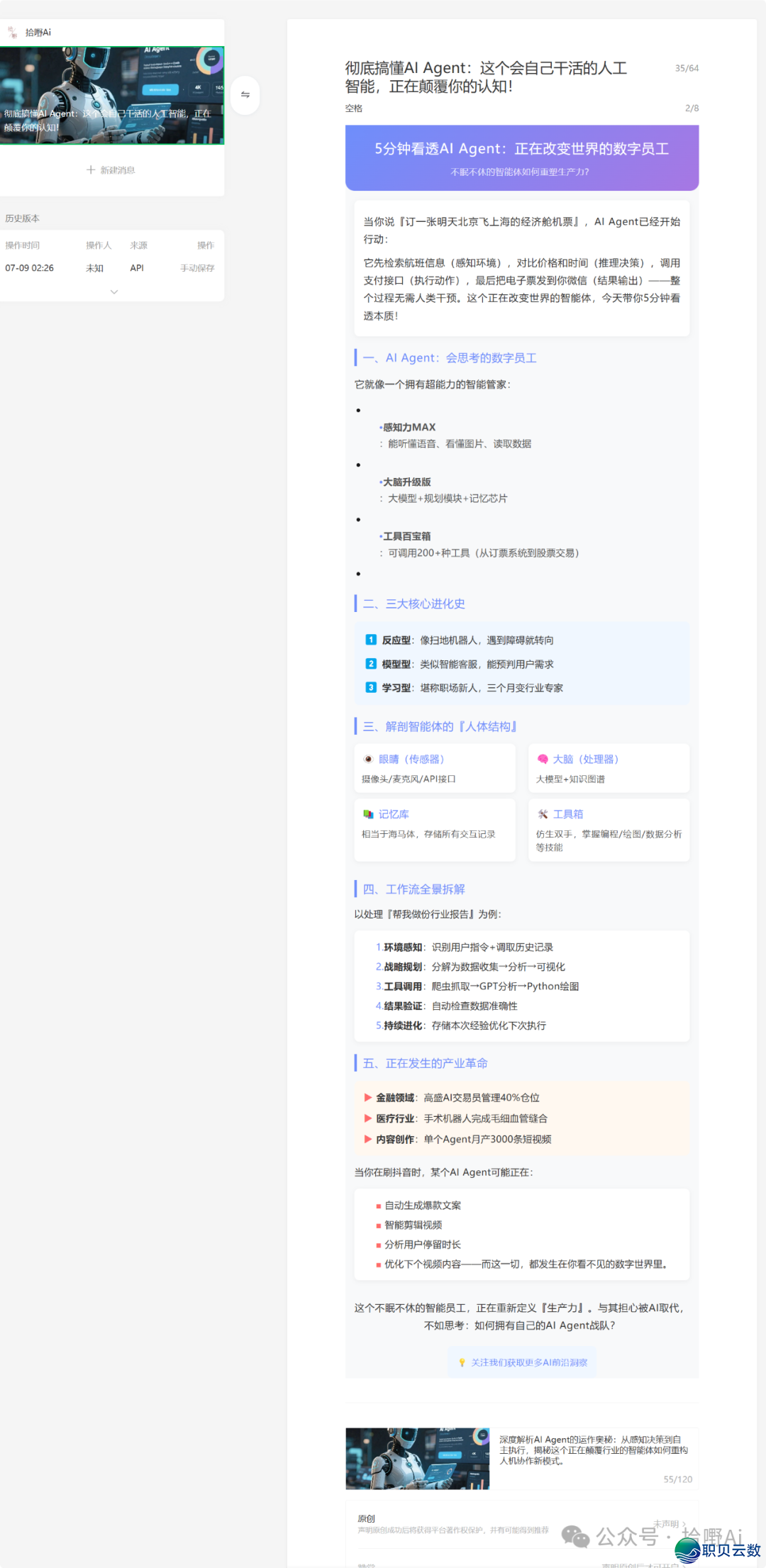Expand the history versions list chevron

click(114, 292)
